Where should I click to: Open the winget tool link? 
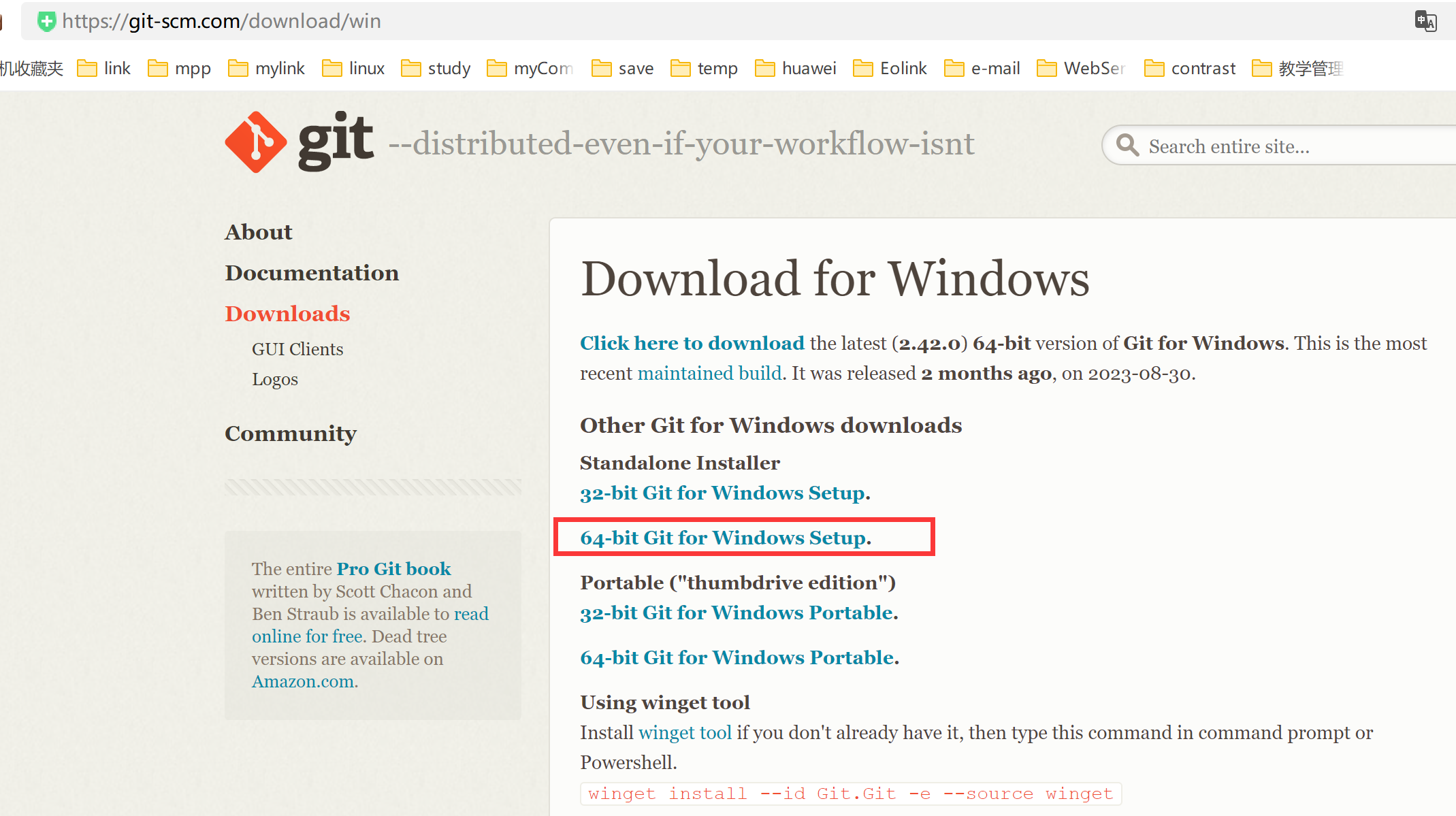685,732
